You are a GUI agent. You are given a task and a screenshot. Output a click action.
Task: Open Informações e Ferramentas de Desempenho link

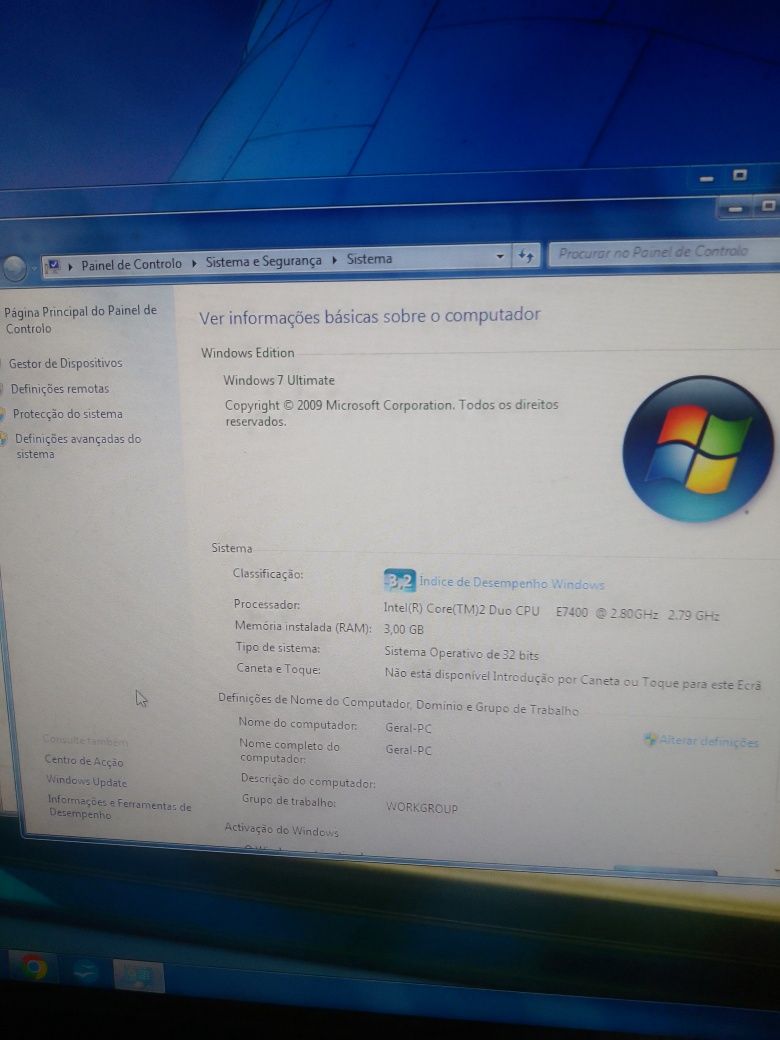click(119, 809)
